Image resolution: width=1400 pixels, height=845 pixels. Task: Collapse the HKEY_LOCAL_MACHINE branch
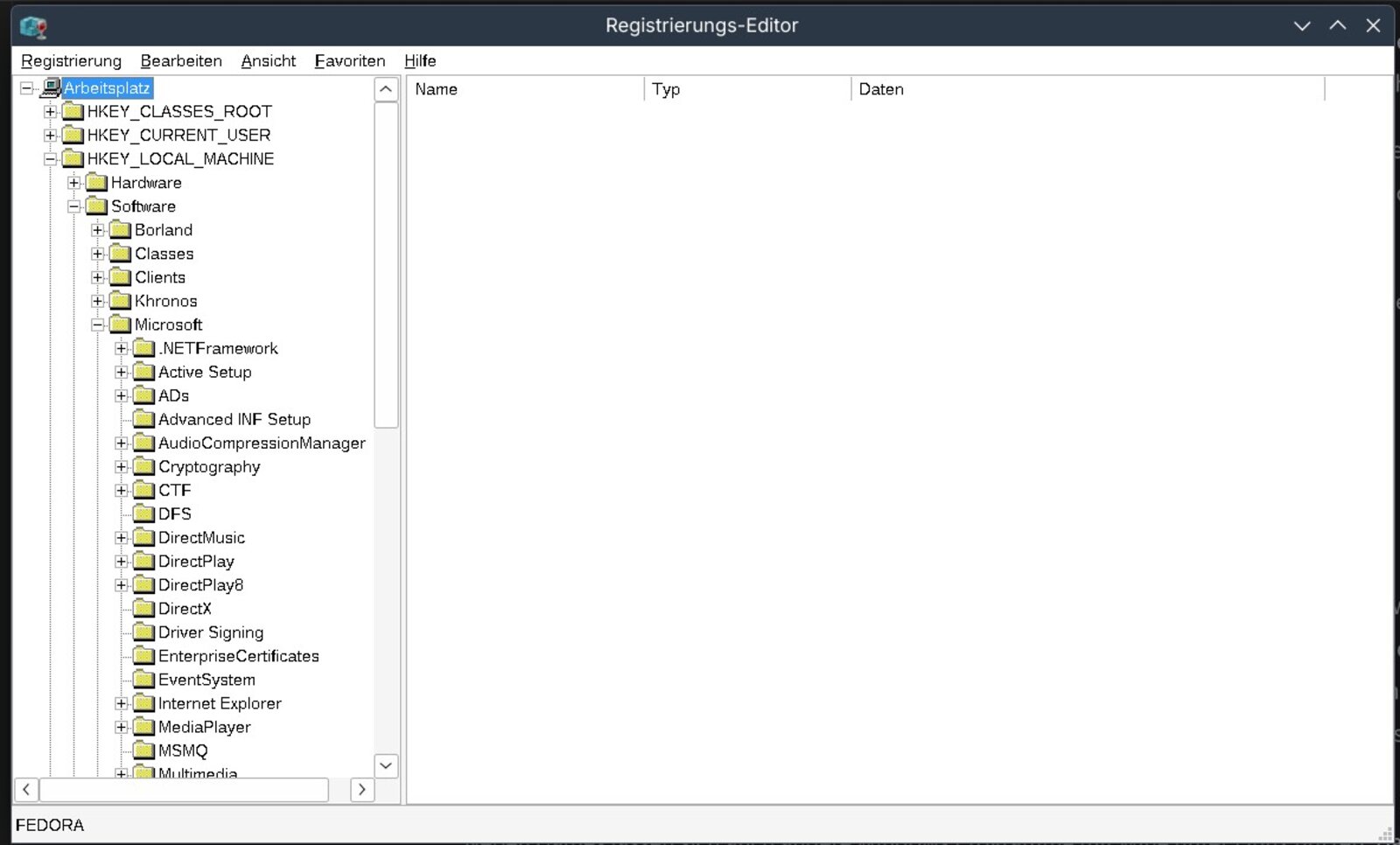tap(51, 159)
